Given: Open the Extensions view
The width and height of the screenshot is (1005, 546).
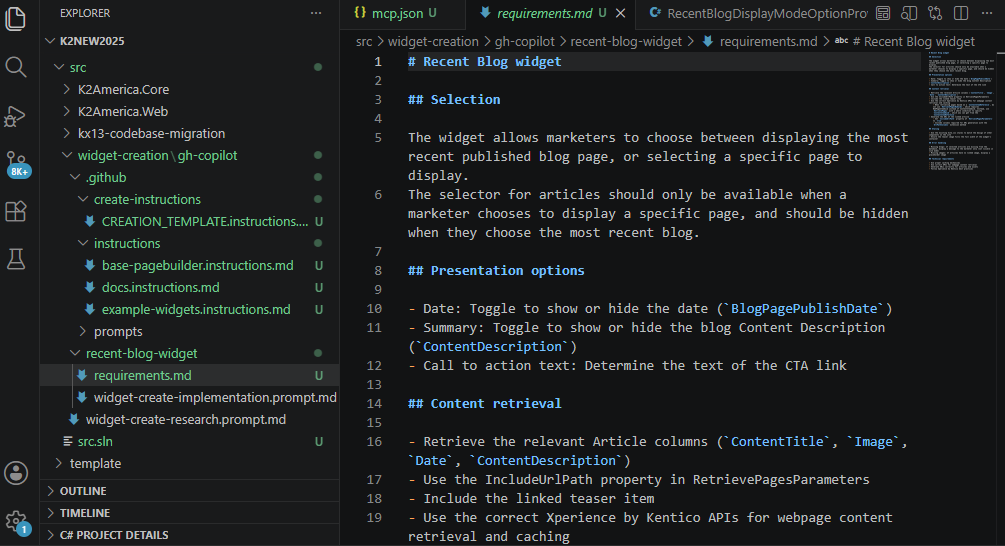Looking at the screenshot, I should pos(15,211).
